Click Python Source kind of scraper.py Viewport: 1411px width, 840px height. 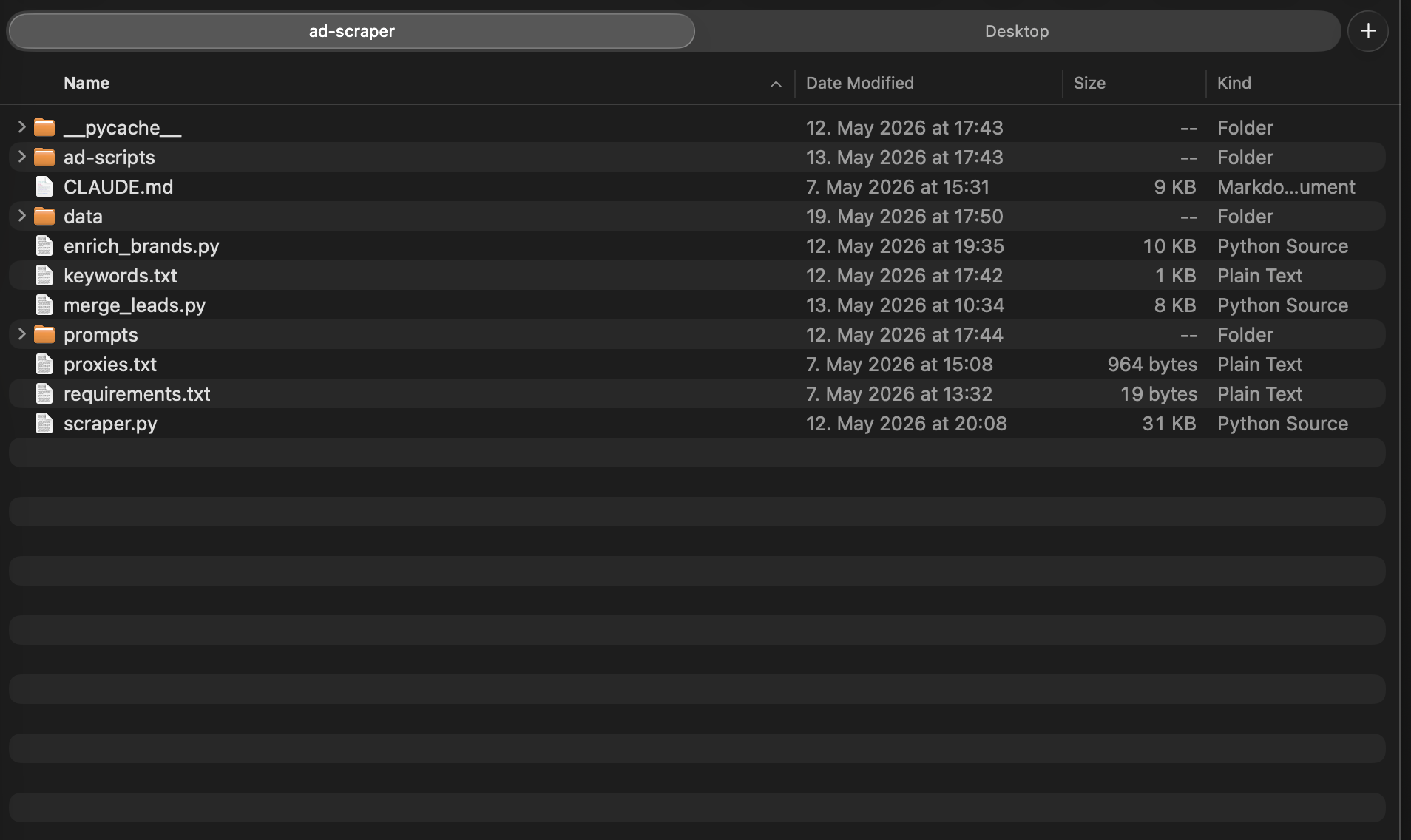point(1282,424)
